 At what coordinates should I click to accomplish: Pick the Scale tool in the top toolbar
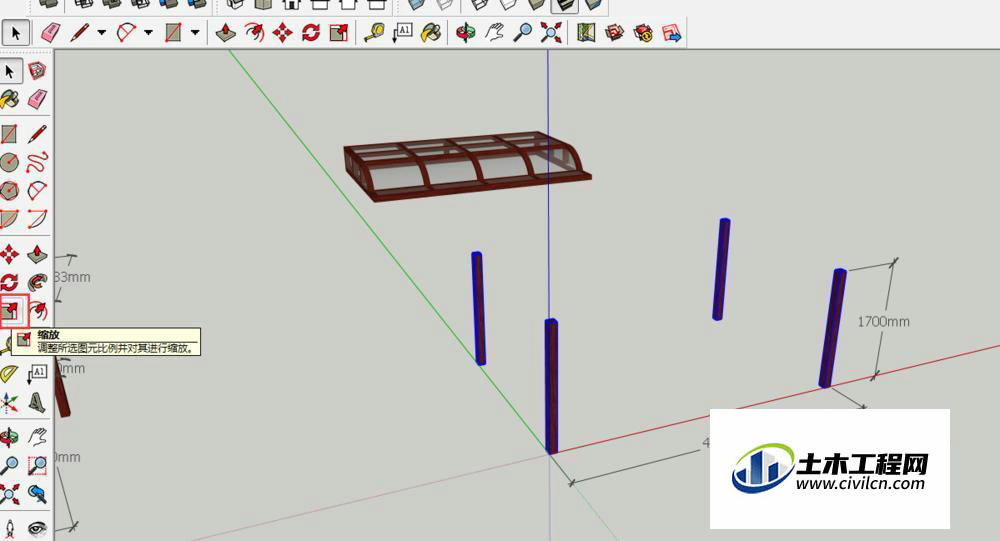339,33
